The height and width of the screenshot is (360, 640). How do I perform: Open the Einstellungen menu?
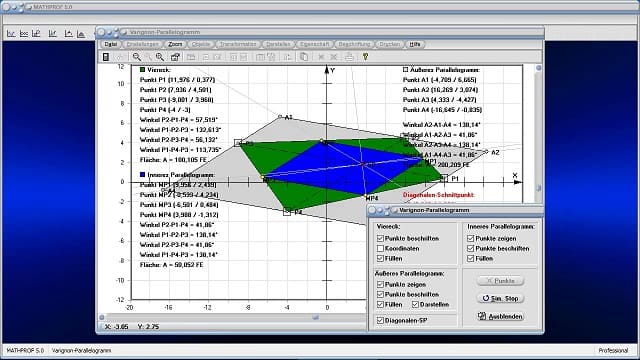coord(142,44)
